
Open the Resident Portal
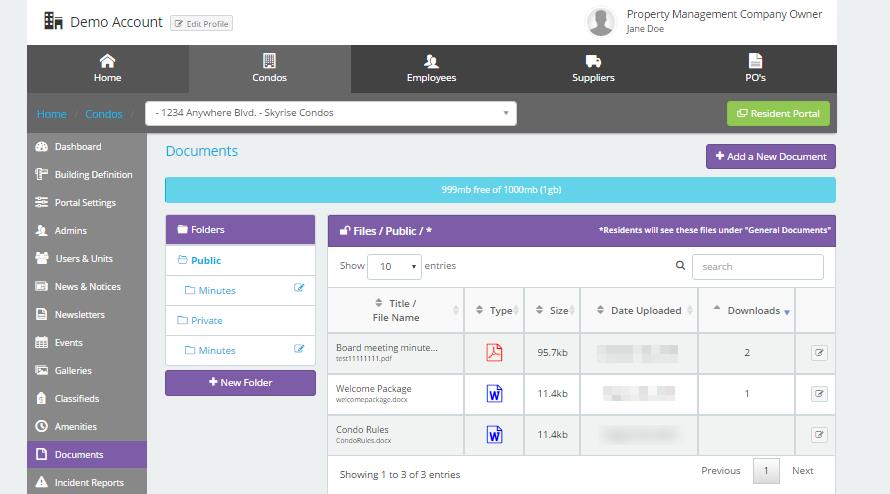778,113
